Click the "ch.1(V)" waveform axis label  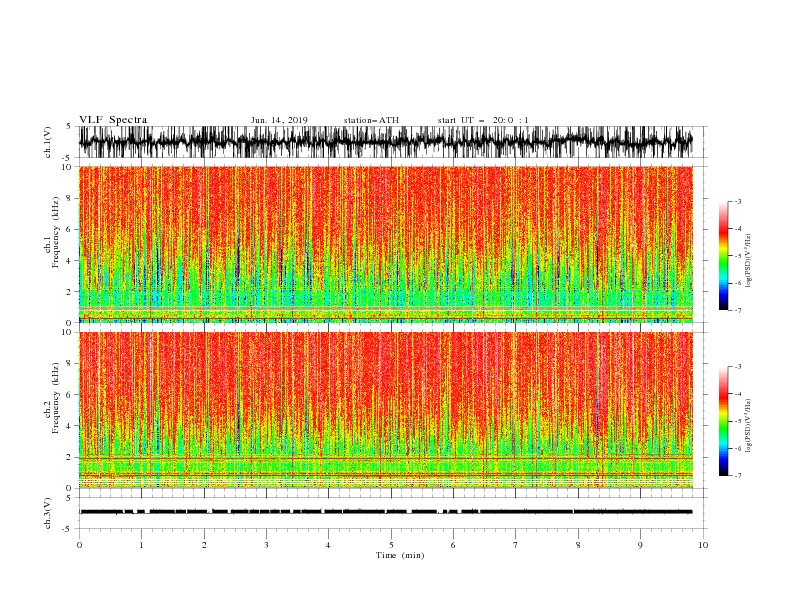[47, 142]
